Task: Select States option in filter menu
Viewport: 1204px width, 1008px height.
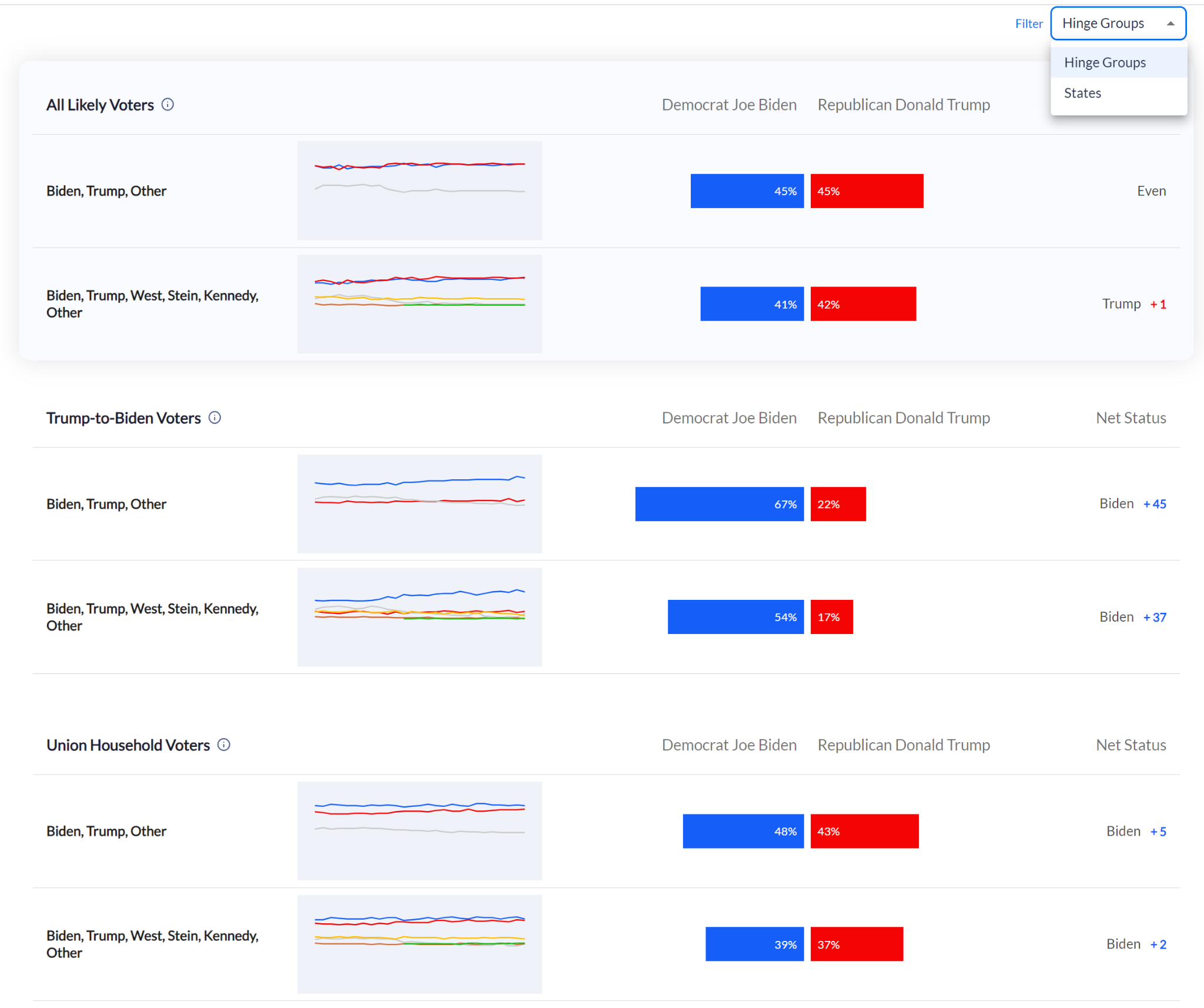Action: coord(1082,93)
